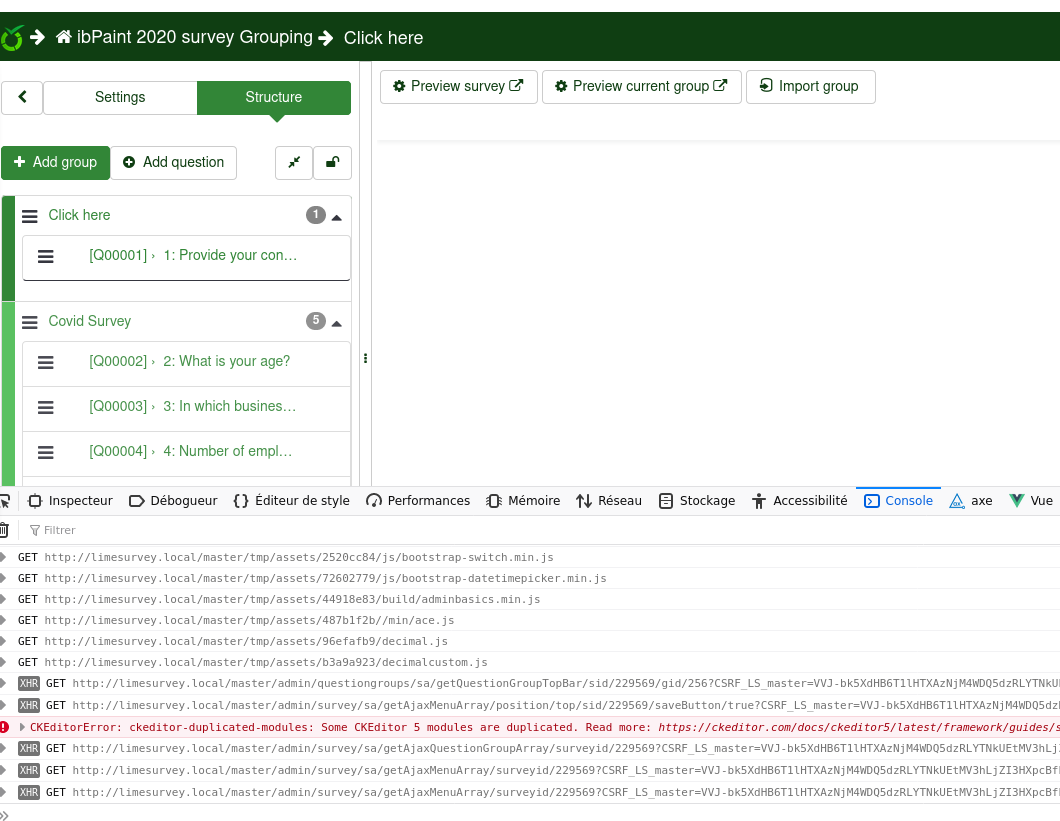The image size is (1060, 821).
Task: Collapse the Click here group caret
Action: [x=337, y=217]
